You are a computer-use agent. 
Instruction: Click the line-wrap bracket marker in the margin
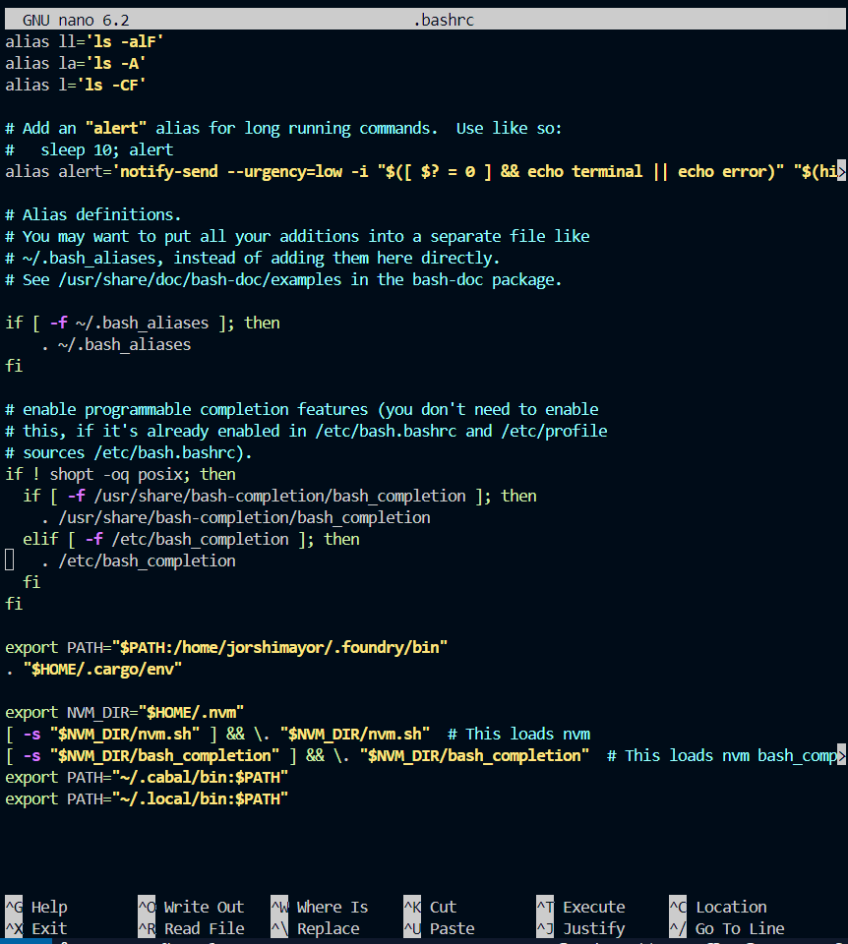8,560
